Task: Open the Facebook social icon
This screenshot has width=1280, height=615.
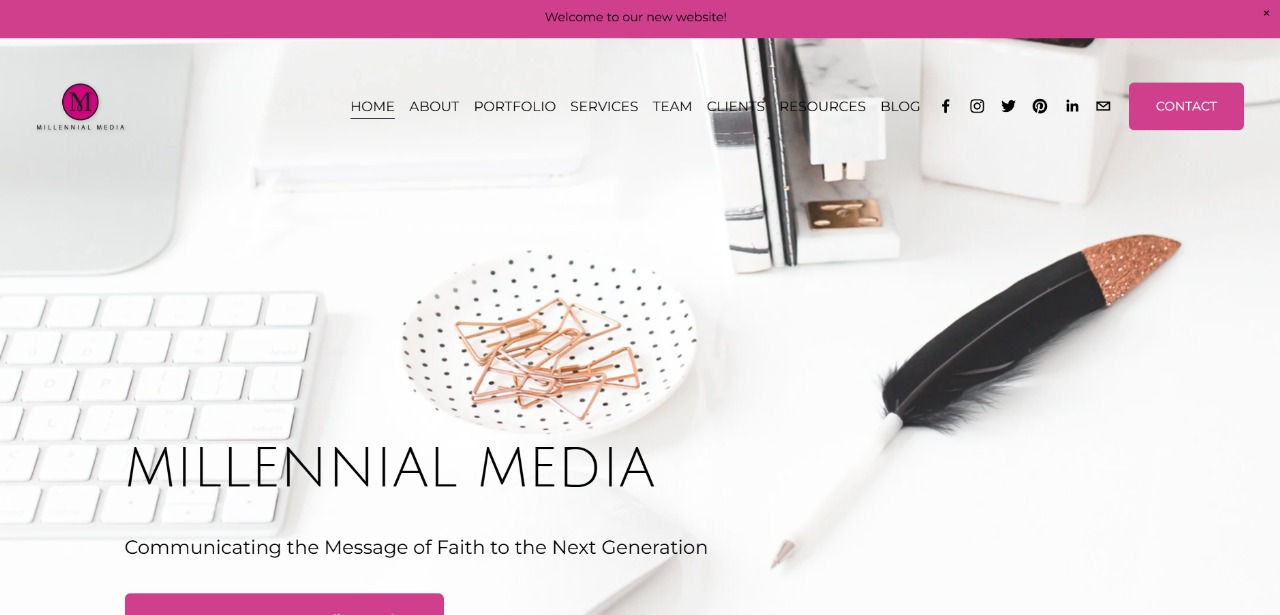Action: click(945, 106)
